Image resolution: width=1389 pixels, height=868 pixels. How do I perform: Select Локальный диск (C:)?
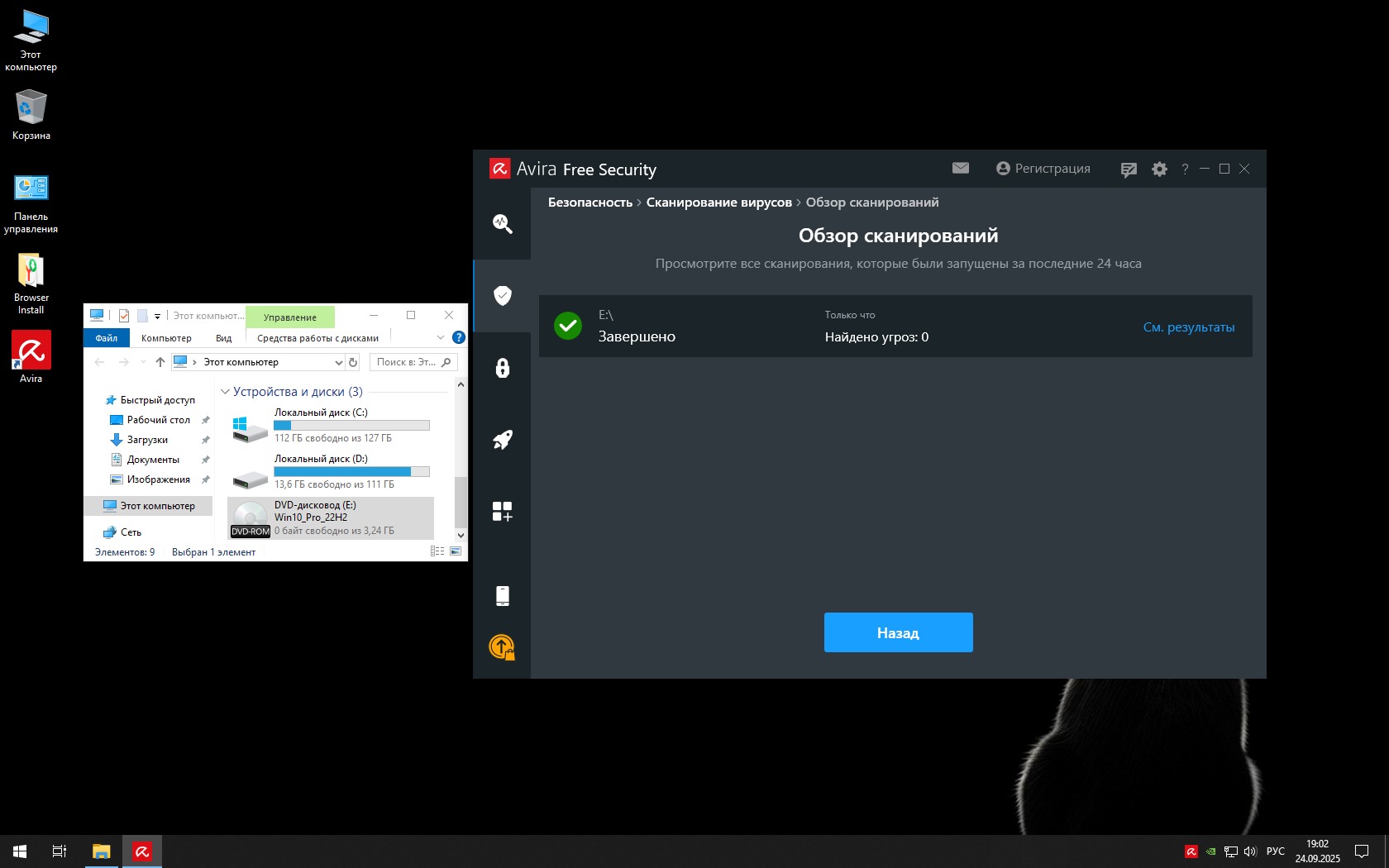coord(331,425)
